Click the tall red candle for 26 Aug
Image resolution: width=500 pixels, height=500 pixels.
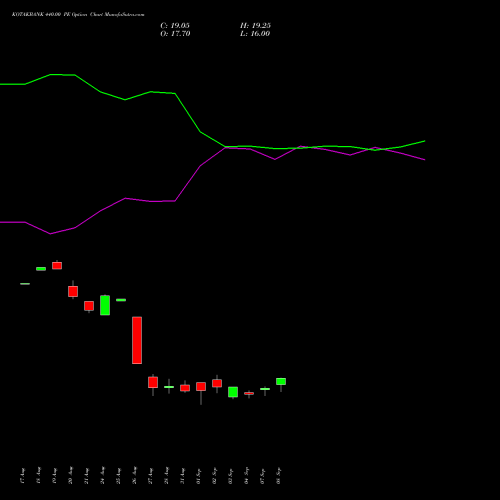(137, 340)
